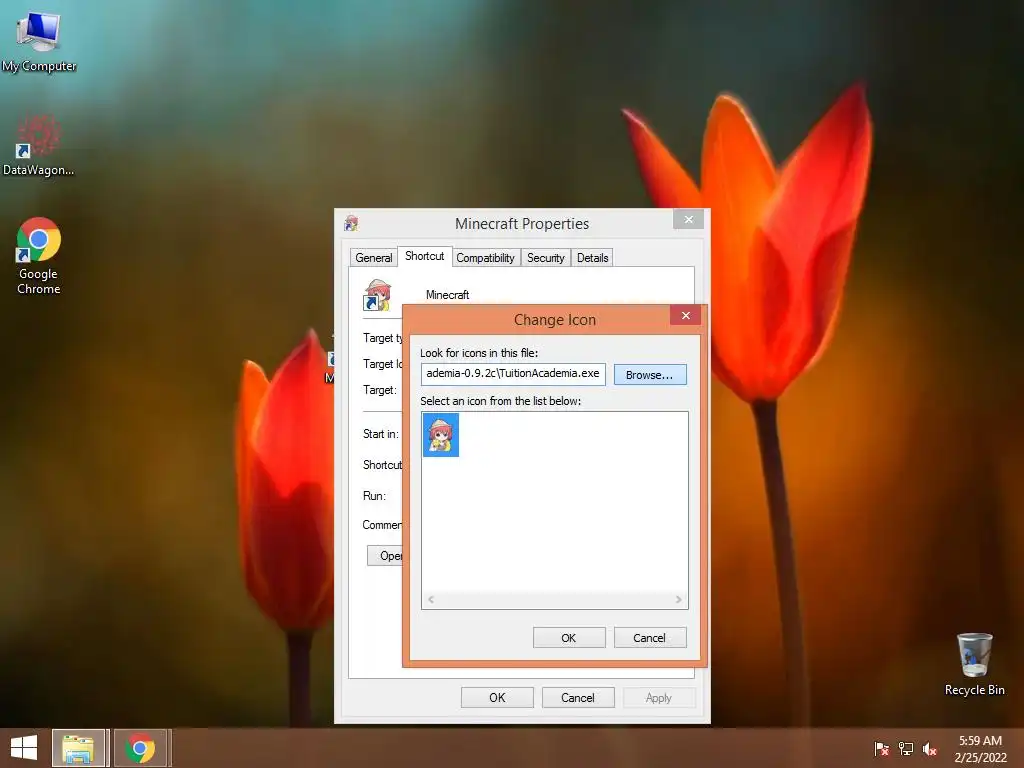1024x768 pixels.
Task: Click Cancel in the Minecraft Properties window
Action: coord(578,697)
